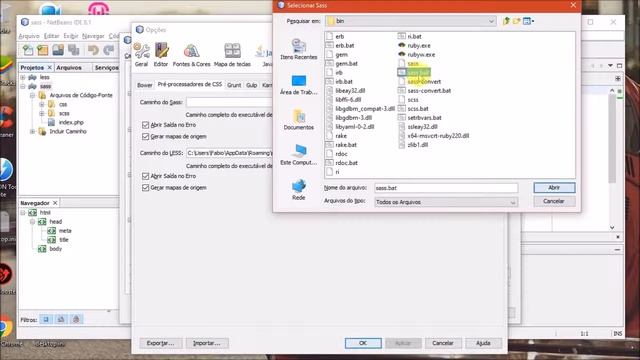Image resolution: width=640 pixels, height=360 pixels.
Task: Switch to Arquivos panel tab
Action: click(69, 67)
